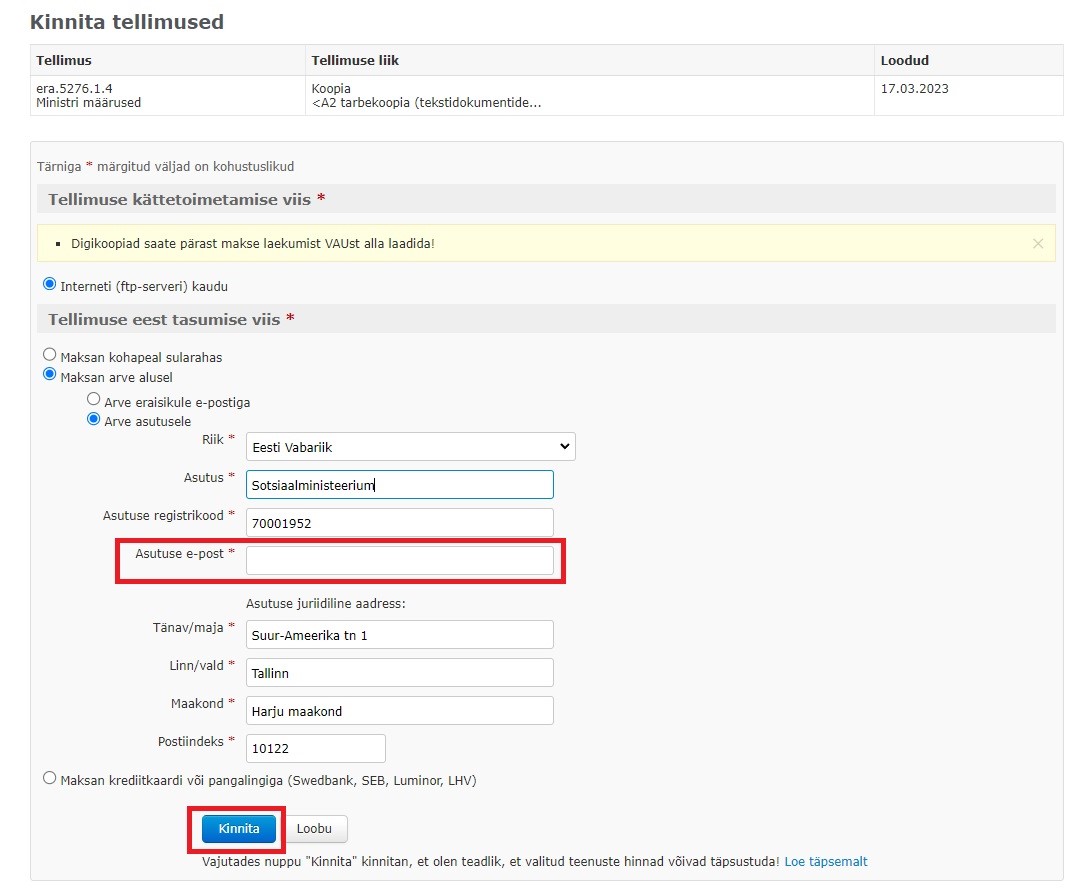Click the 'Tellimuse liik' column header
The image size is (1082, 894).
(x=355, y=61)
